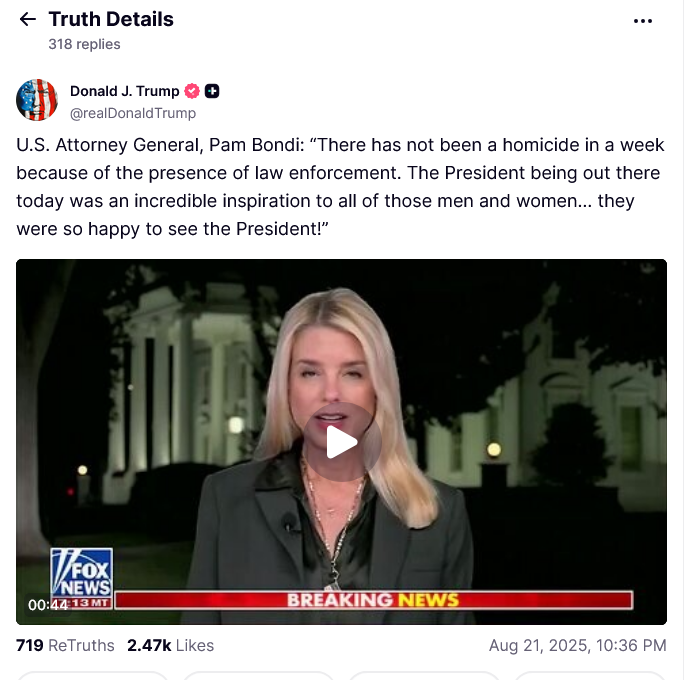This screenshot has height=680, width=690.
Task: Open the three-dot more options menu
Action: point(643,21)
